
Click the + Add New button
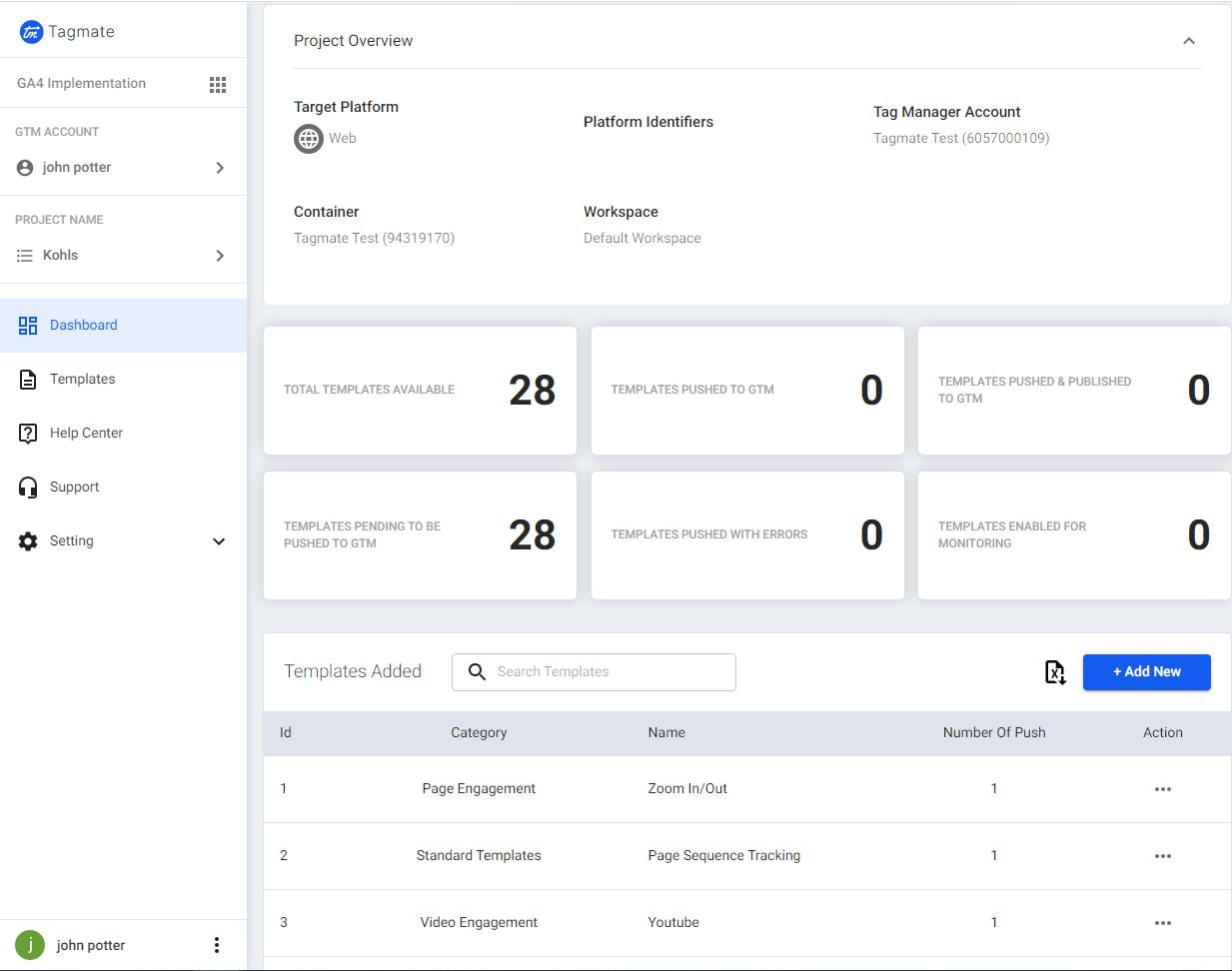tap(1146, 671)
